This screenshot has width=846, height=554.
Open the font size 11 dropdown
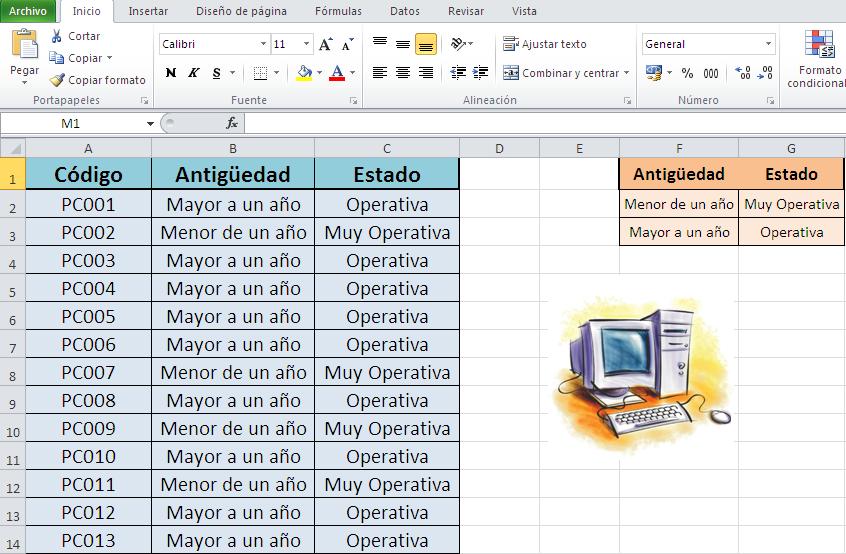(306, 44)
